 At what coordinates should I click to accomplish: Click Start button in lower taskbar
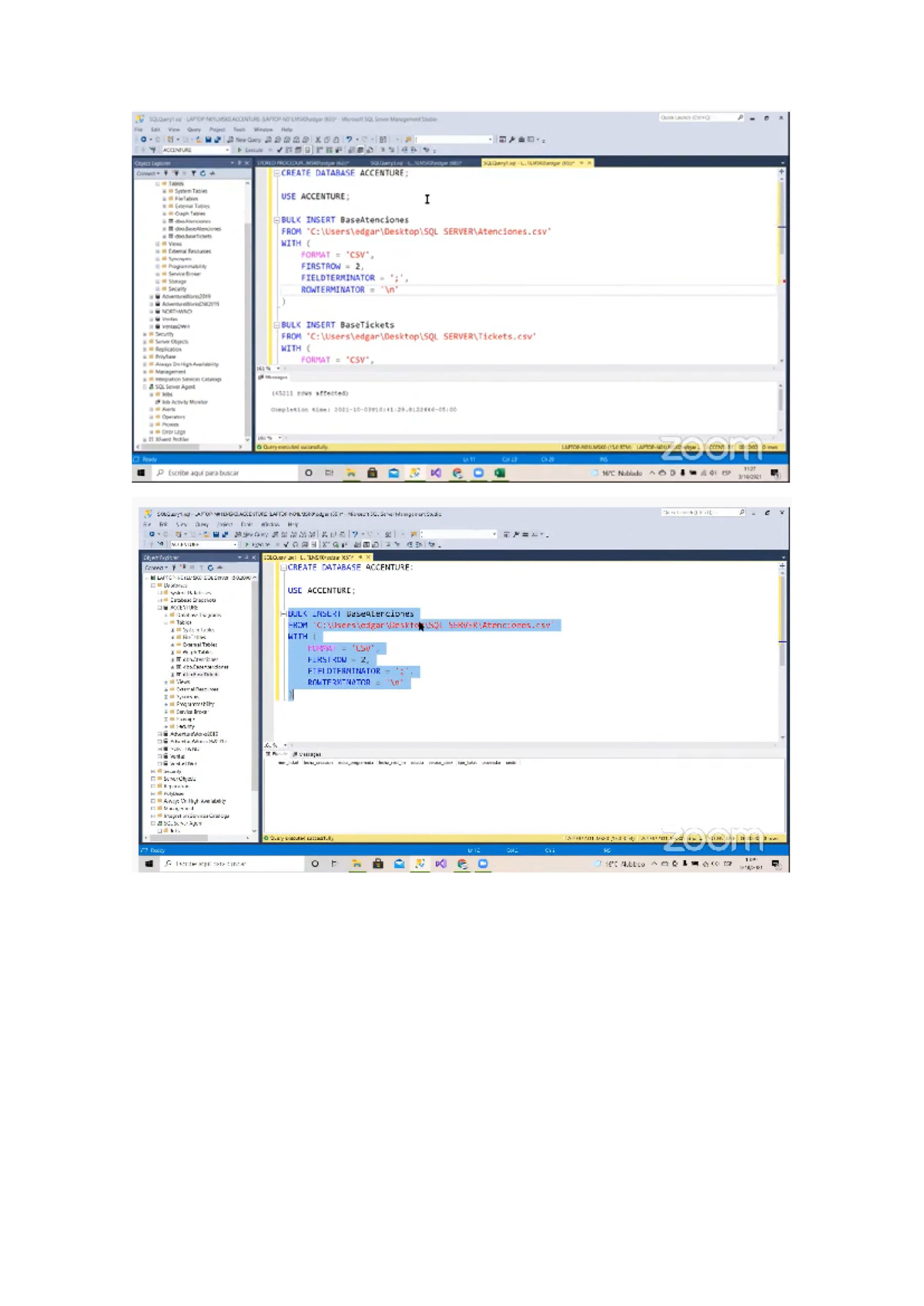tap(149, 864)
